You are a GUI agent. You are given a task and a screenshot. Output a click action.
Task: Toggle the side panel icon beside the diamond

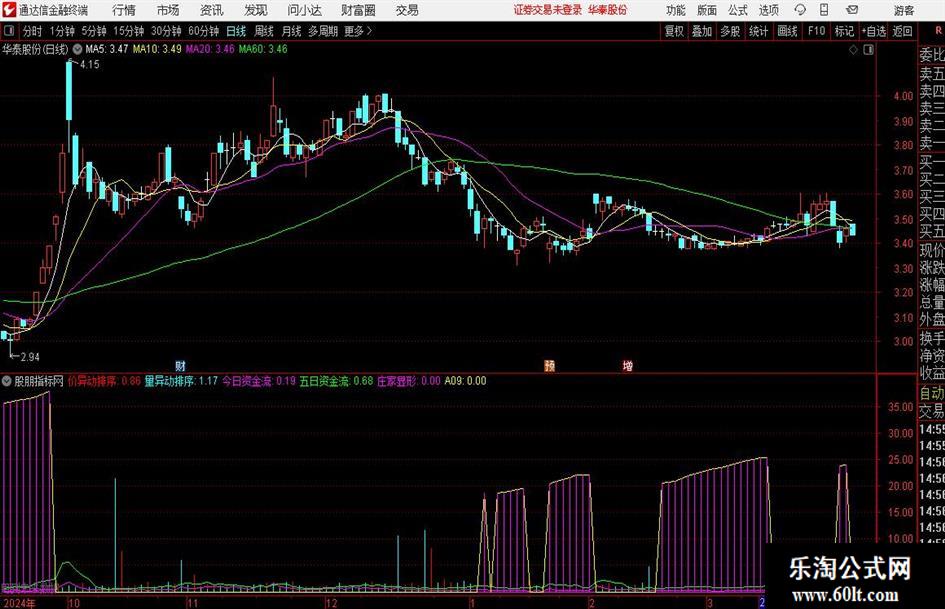[x=868, y=50]
